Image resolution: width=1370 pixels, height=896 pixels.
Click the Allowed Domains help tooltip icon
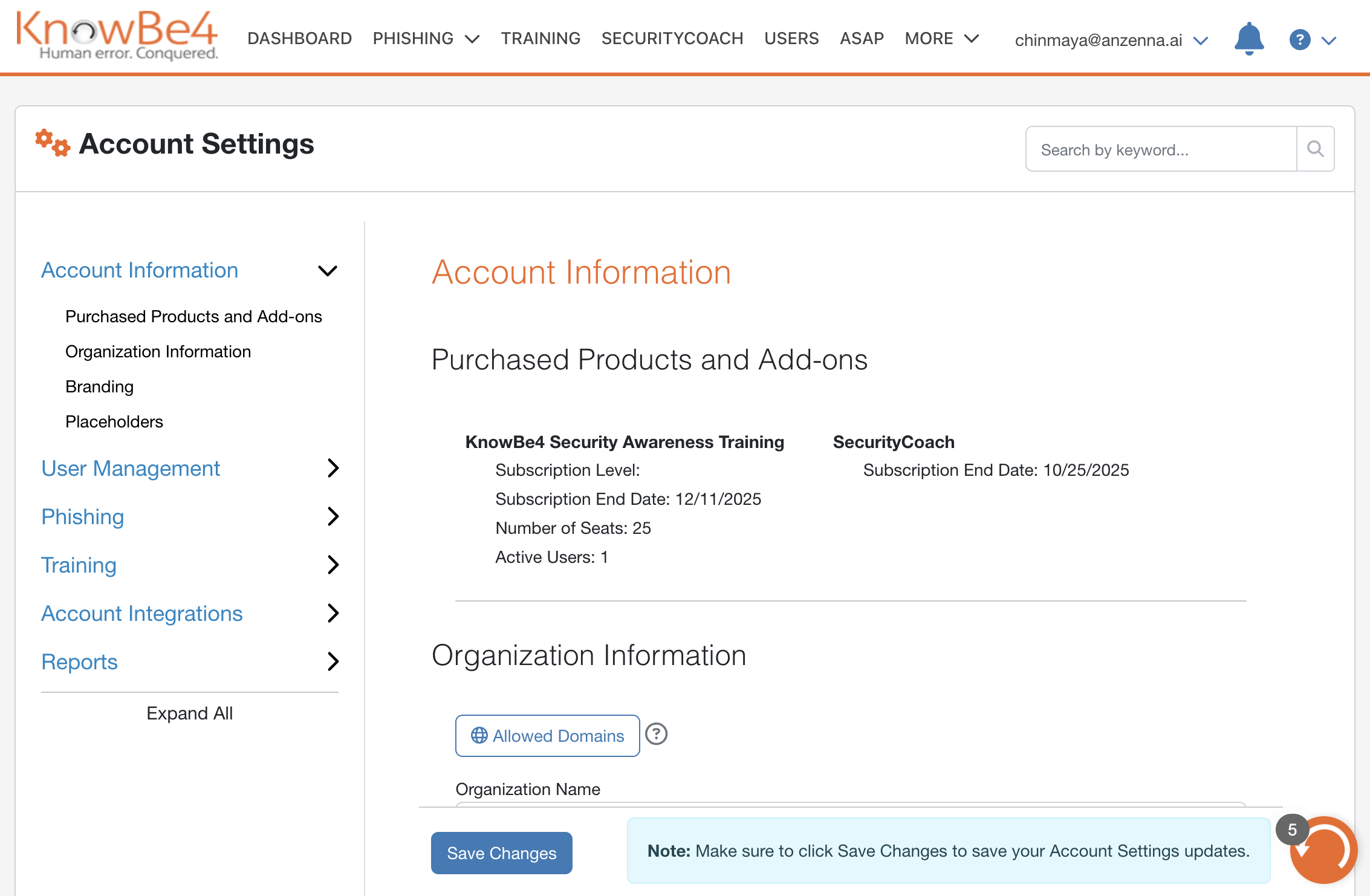pyautogui.click(x=656, y=735)
